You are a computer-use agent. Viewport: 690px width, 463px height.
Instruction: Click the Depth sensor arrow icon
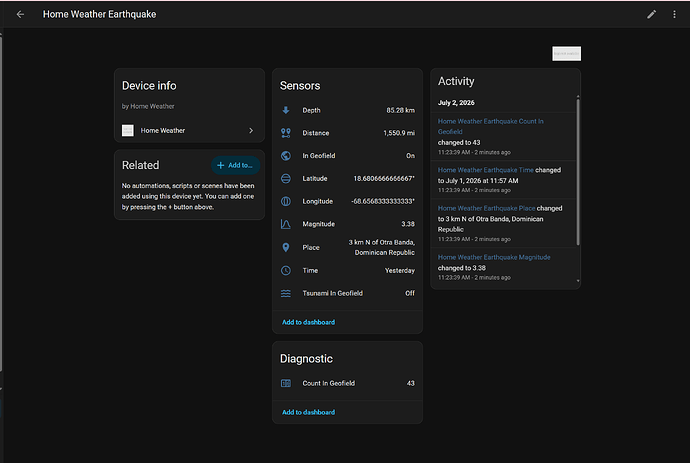pos(286,110)
